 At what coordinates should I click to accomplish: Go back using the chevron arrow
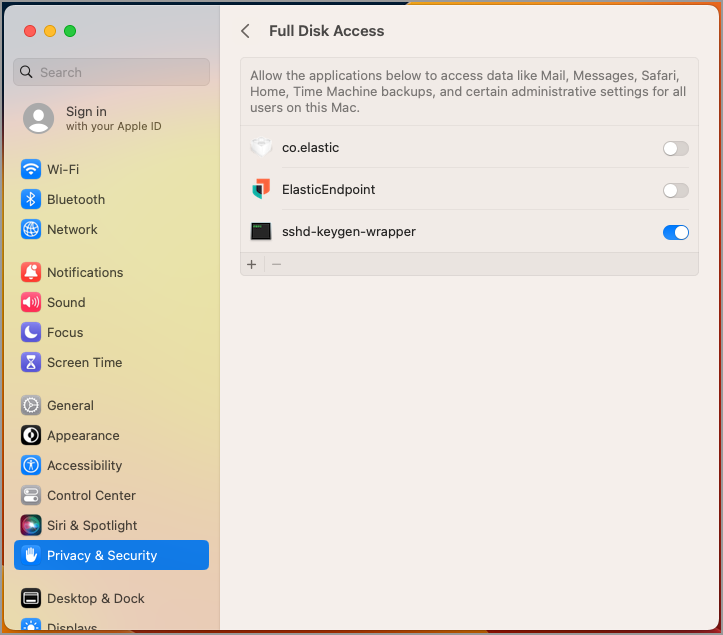point(246,31)
